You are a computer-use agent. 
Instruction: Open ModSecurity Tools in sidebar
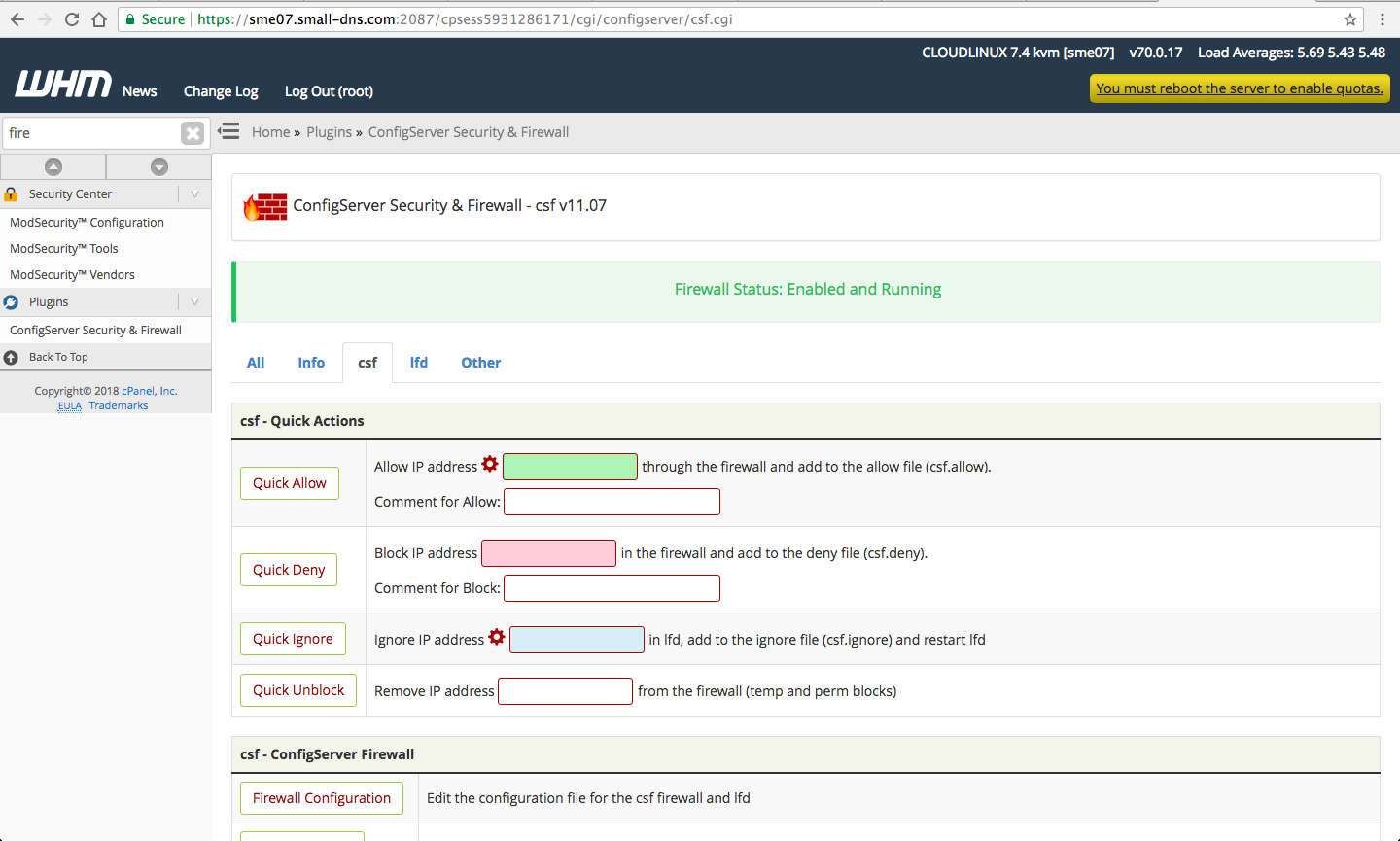coord(64,249)
